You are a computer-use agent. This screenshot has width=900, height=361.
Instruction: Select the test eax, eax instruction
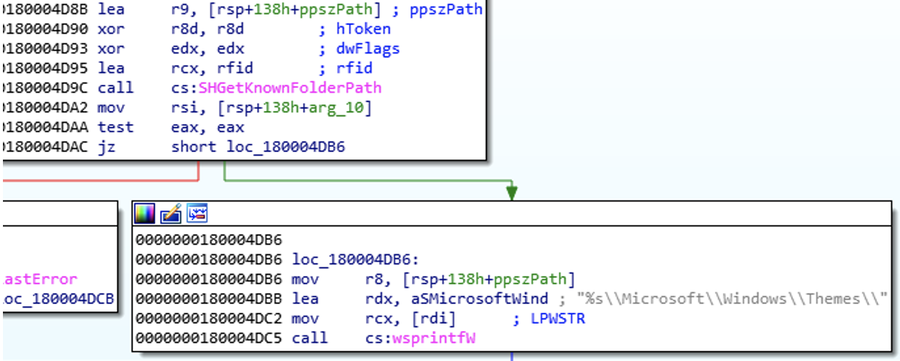coord(172,127)
